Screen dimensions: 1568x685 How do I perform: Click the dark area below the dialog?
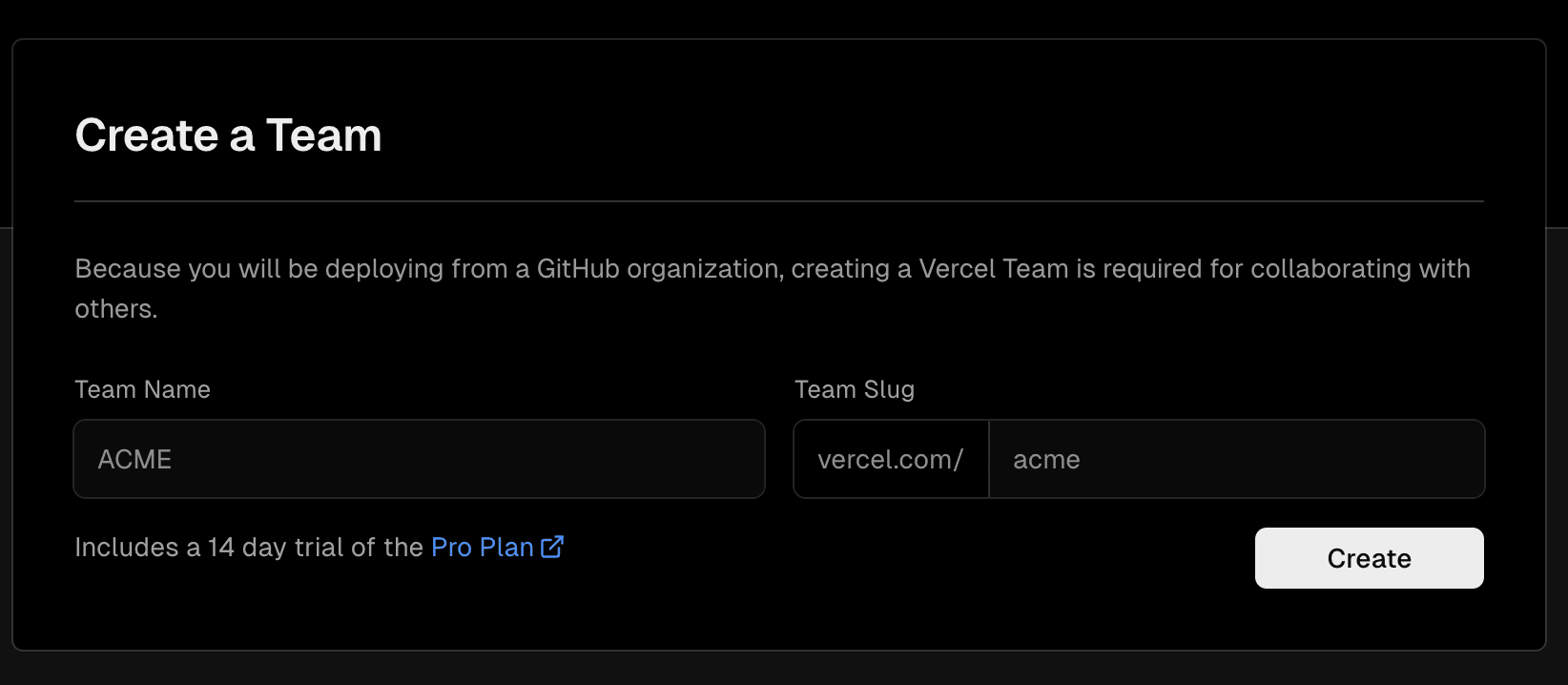pos(782,671)
